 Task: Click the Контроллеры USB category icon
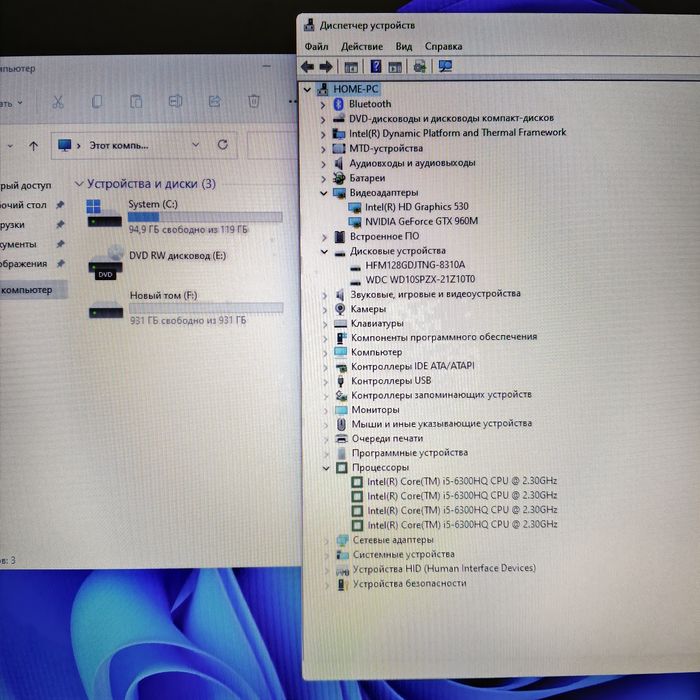(x=341, y=381)
